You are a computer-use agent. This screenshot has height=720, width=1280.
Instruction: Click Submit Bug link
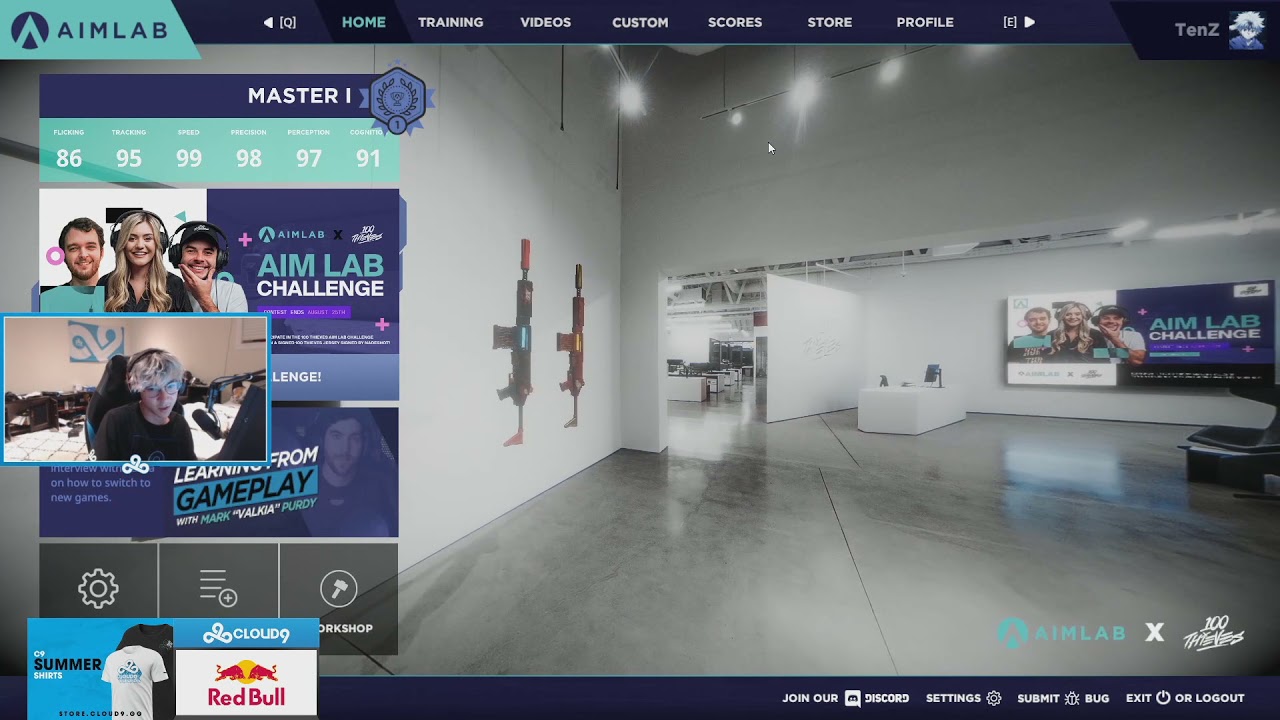pyautogui.click(x=1063, y=698)
